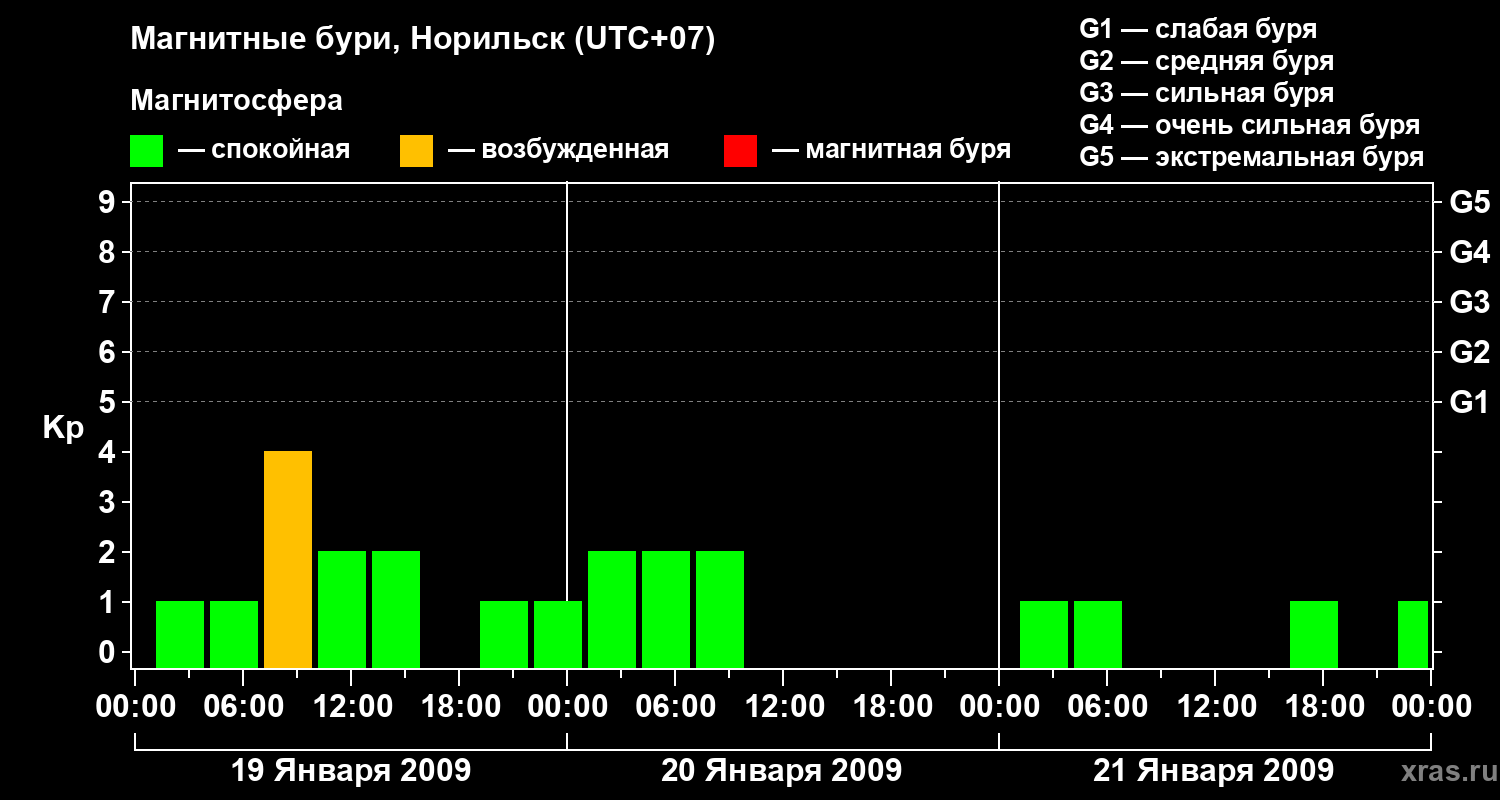Click the '— магнитная буря' legend label
The height and width of the screenshot is (800, 1500).
pos(891,150)
